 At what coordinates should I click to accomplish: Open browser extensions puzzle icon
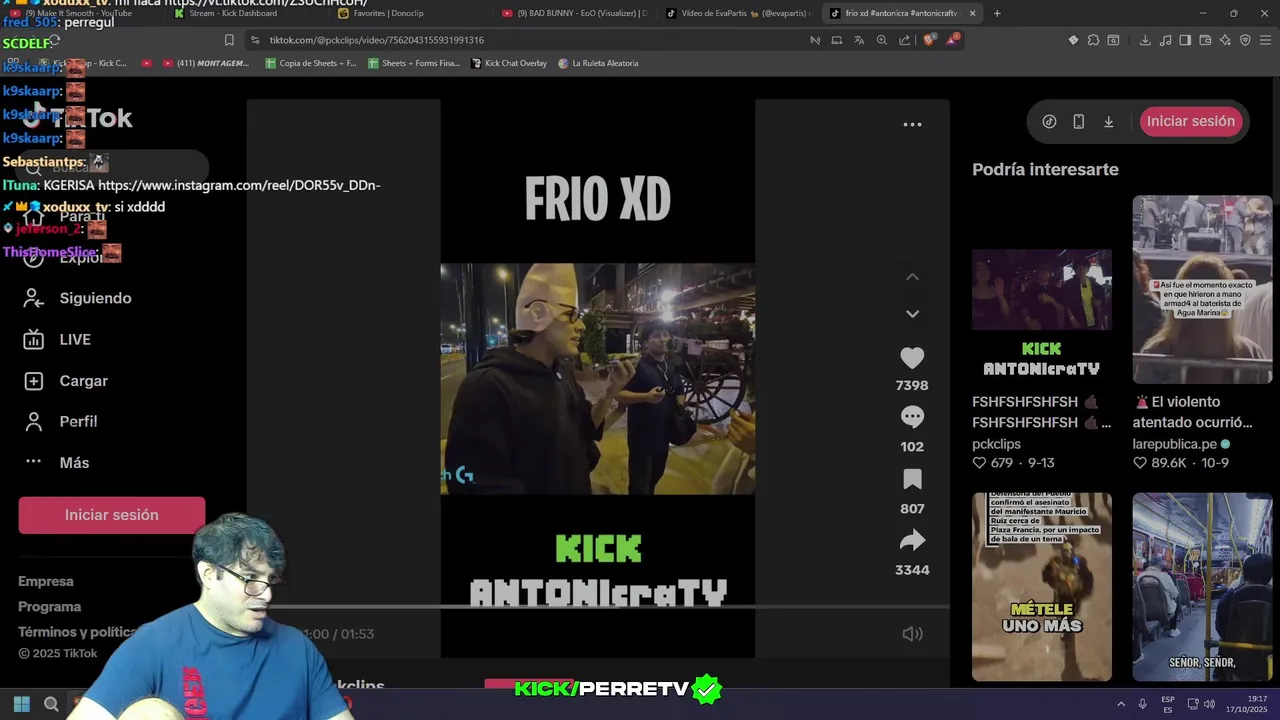1093,40
